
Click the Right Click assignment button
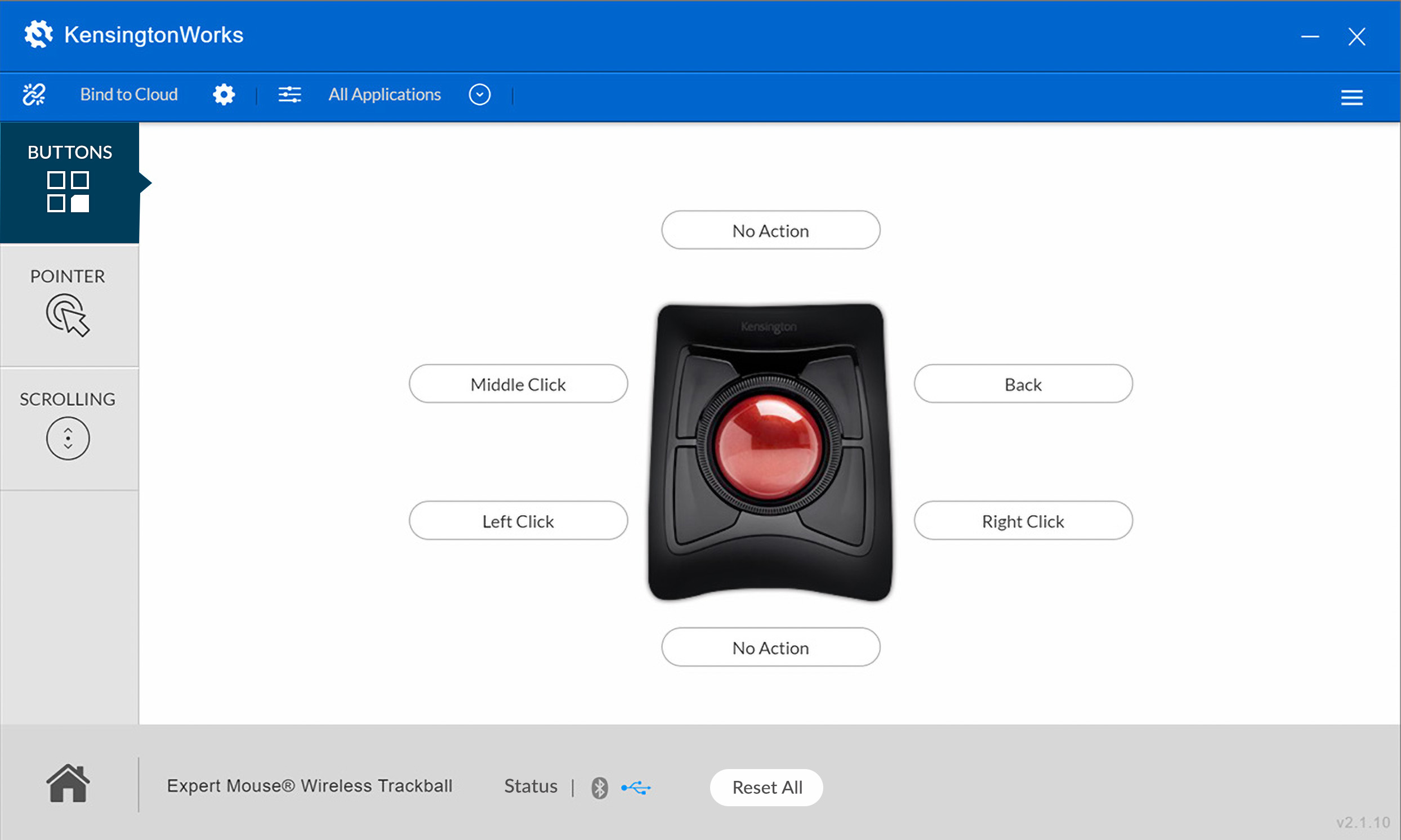click(x=1023, y=521)
